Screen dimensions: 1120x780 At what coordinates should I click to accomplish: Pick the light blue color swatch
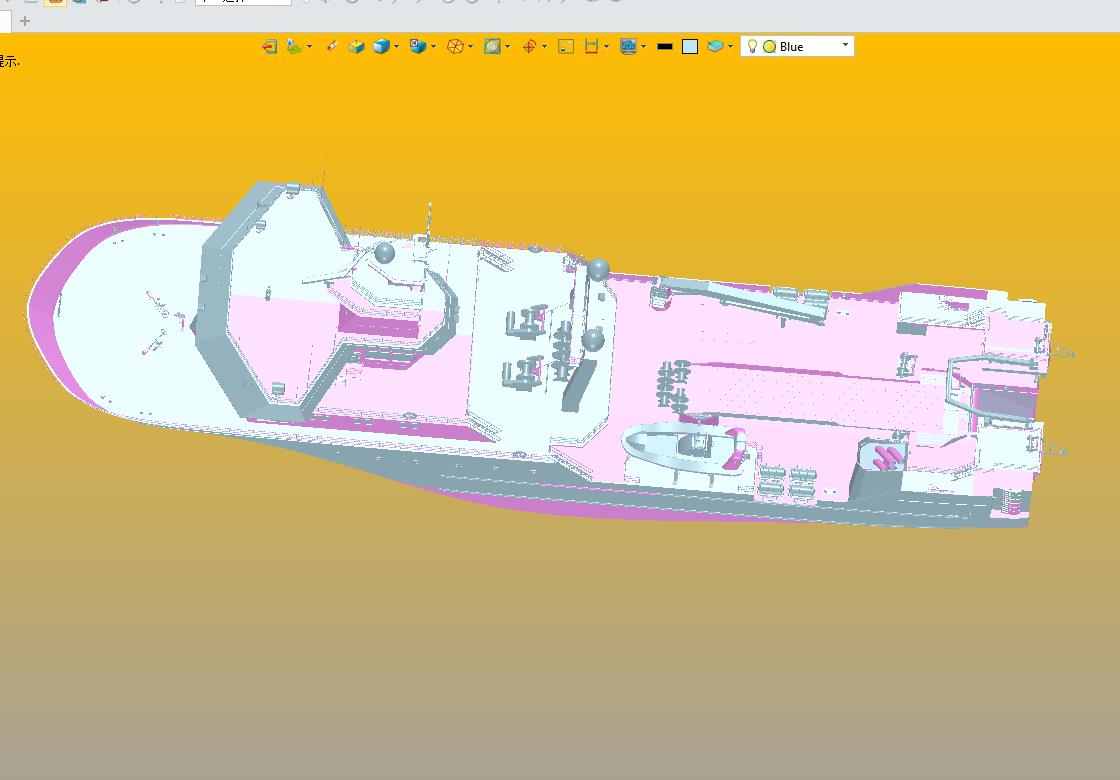pyautogui.click(x=690, y=46)
